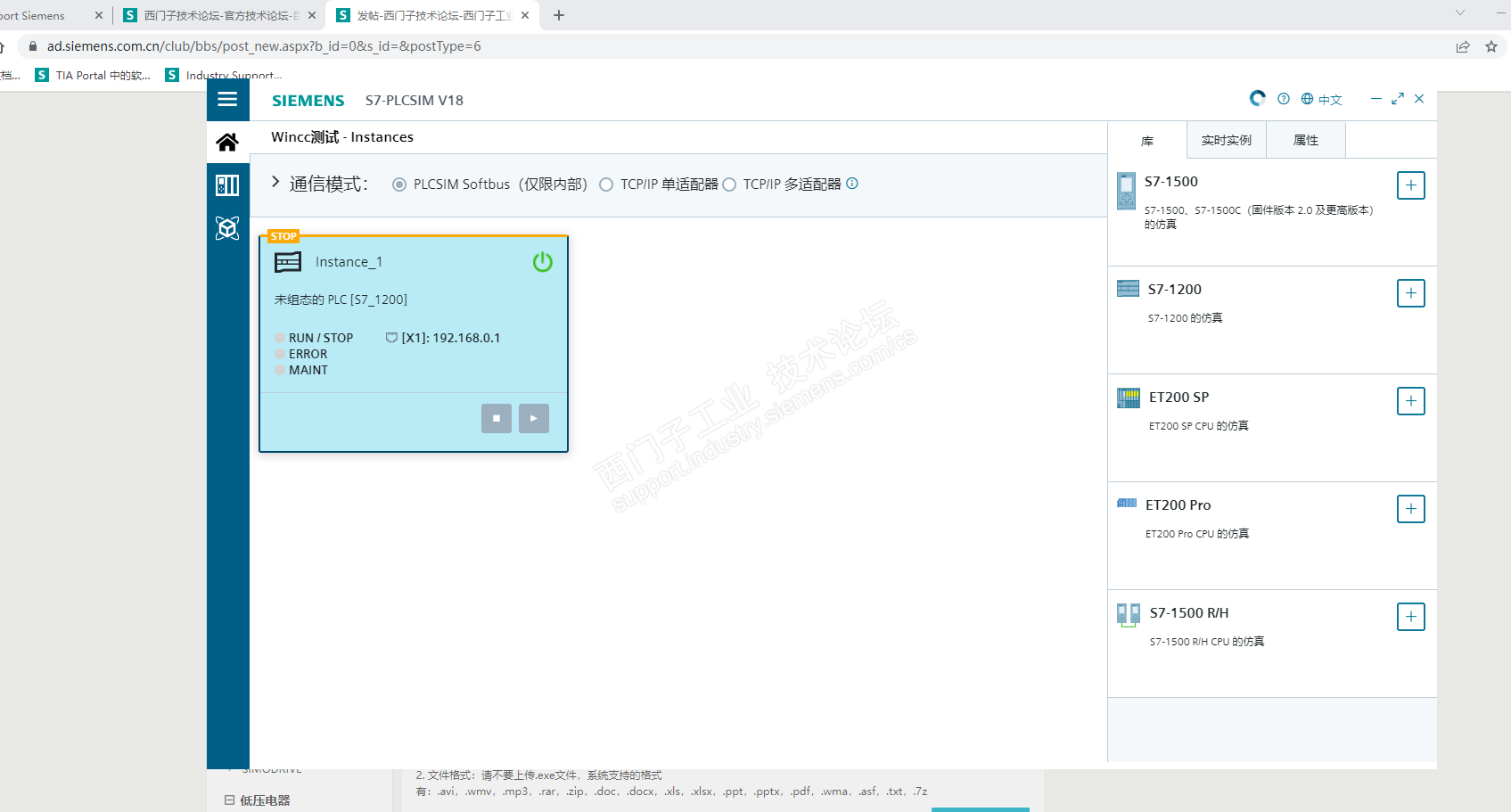Click the browser address bar URL
The height and width of the screenshot is (812, 1511).
pyautogui.click(x=264, y=46)
